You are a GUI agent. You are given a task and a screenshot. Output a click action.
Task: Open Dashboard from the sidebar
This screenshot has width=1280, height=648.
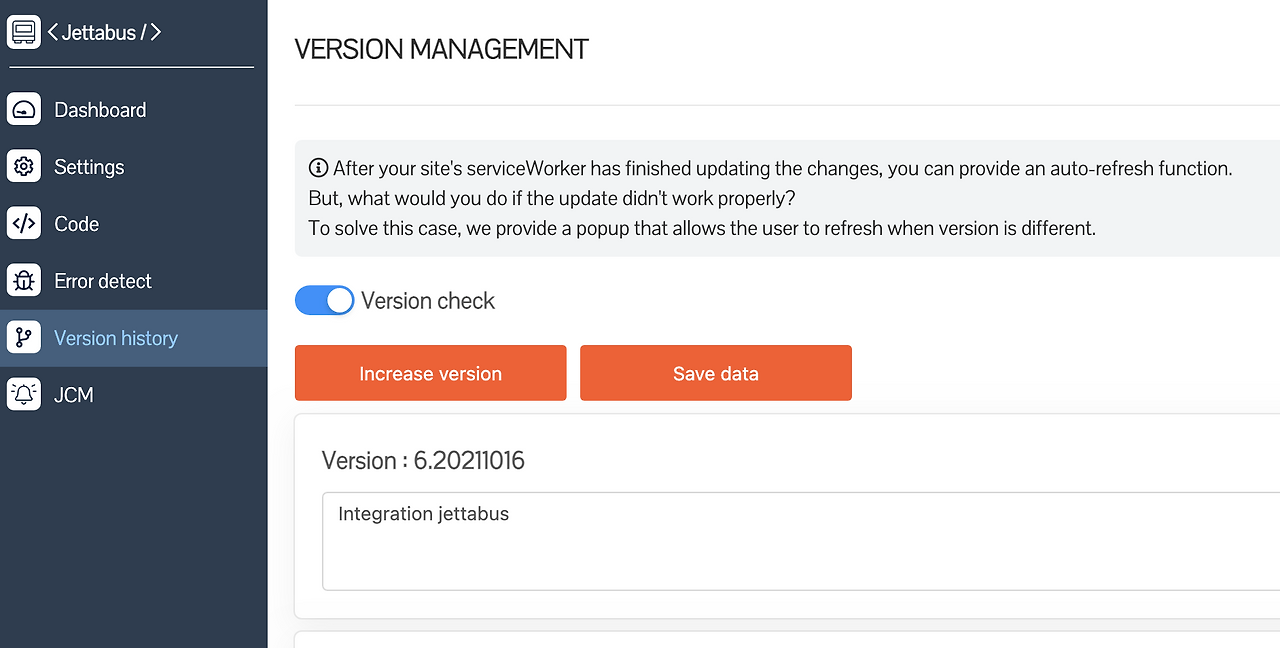pos(100,110)
